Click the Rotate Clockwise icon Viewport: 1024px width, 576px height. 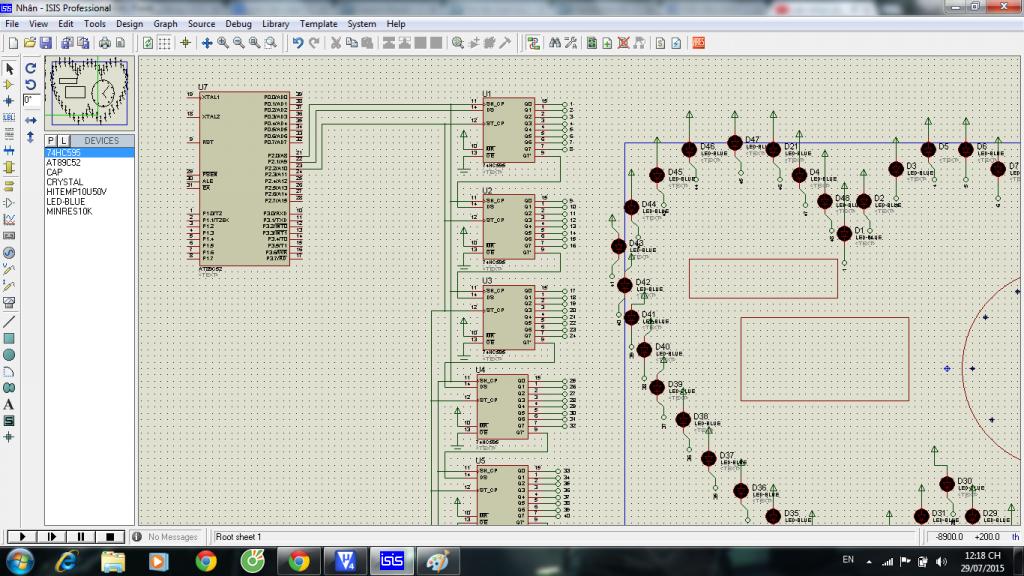[x=31, y=69]
